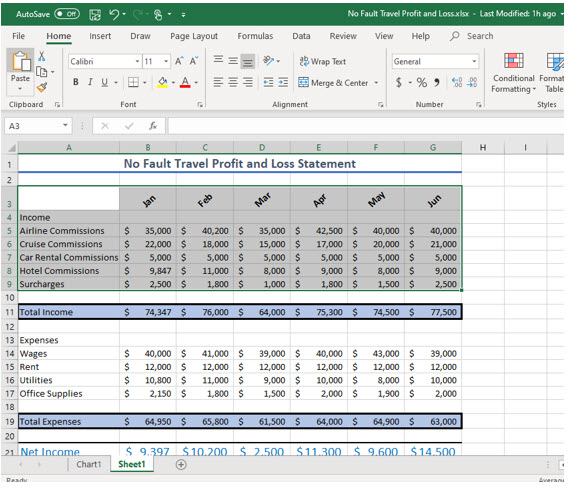Image resolution: width=570 pixels, height=494 pixels.
Task: Click the Select All corner triangle
Action: [12, 148]
